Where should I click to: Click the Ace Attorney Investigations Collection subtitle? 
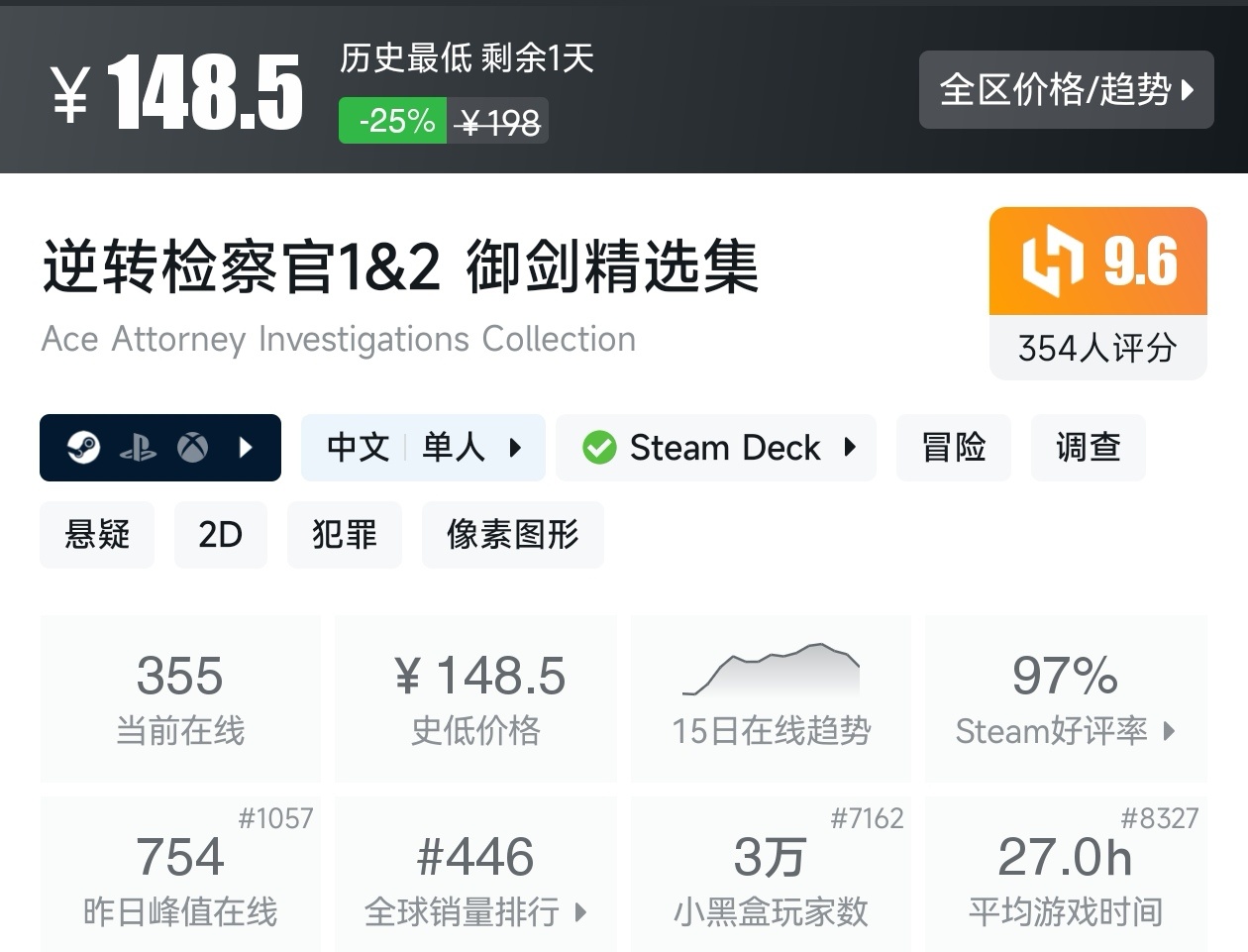[338, 339]
